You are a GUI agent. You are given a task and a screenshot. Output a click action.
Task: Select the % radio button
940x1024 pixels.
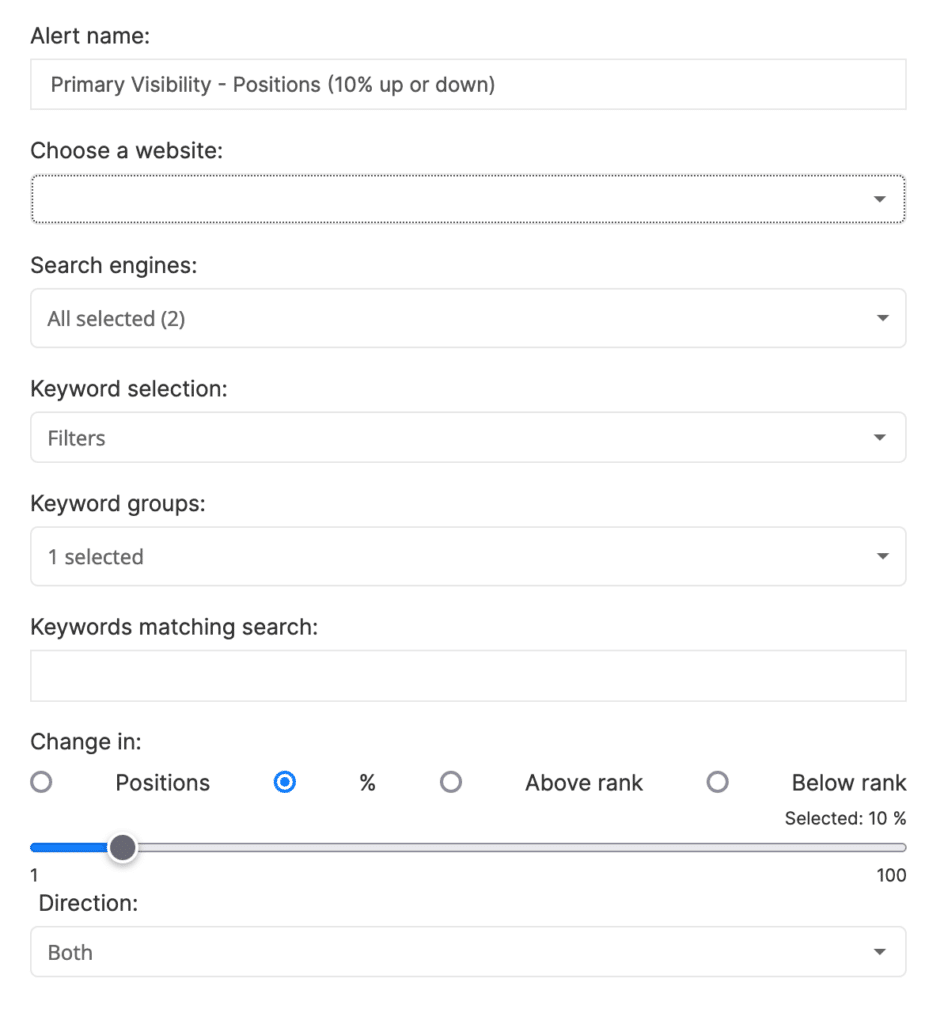click(x=285, y=782)
